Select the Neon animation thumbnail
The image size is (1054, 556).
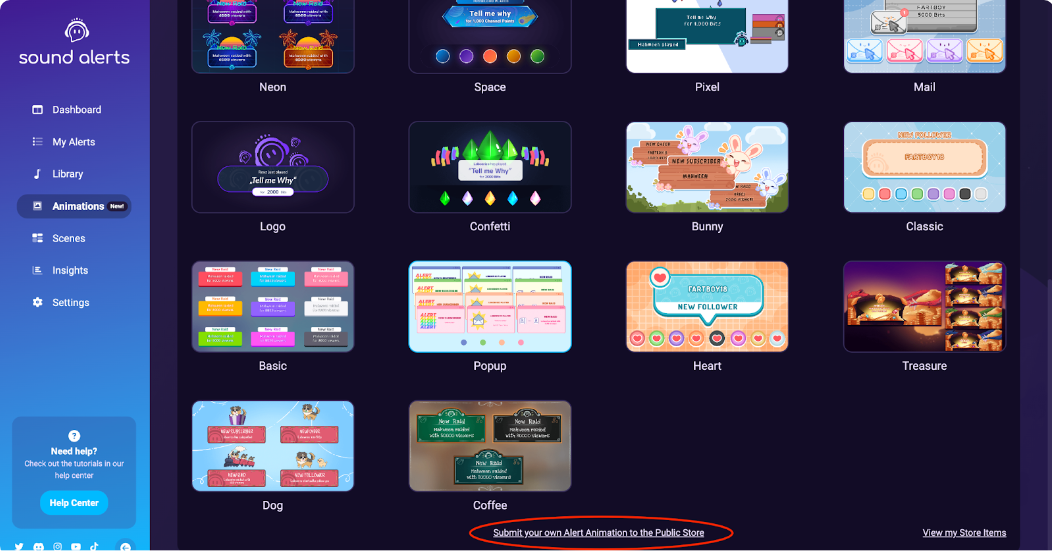tap(273, 36)
